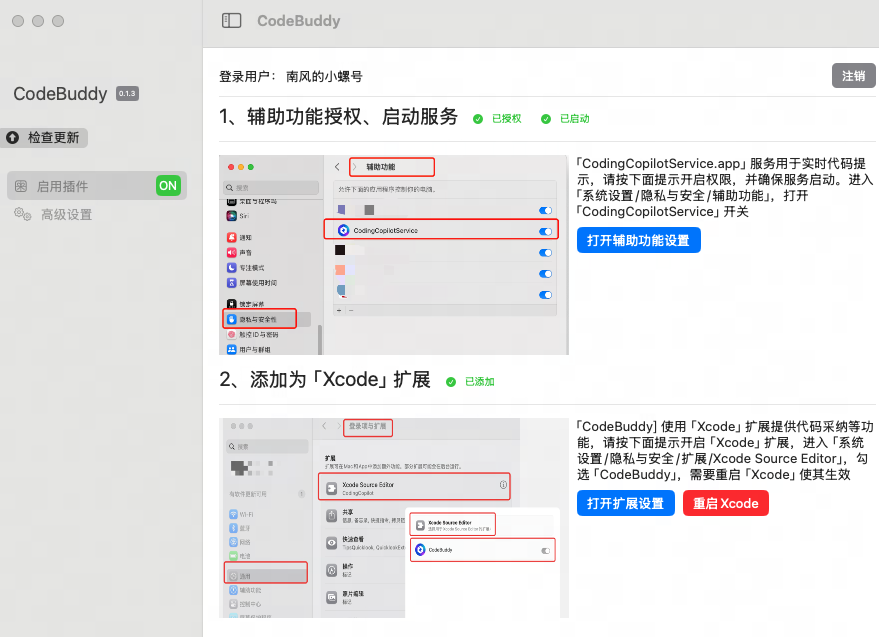Toggle the sidebar panel icon
879x637 pixels.
(x=232, y=21)
